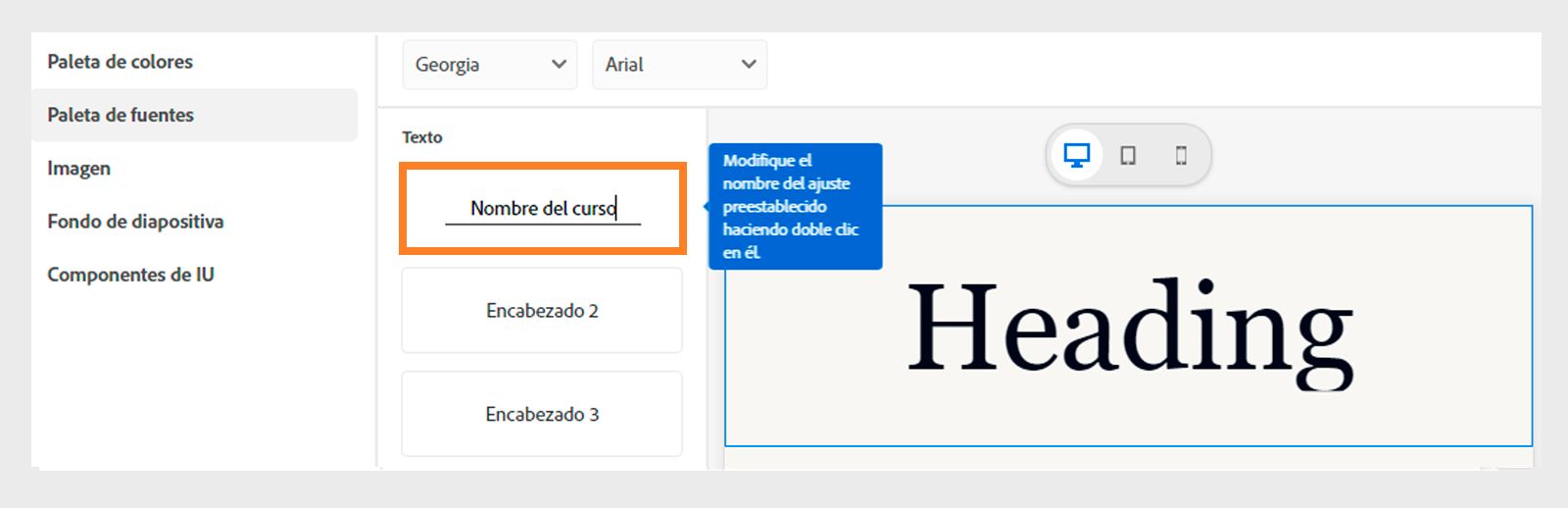Switch to tablet preview icon

pyautogui.click(x=1128, y=155)
